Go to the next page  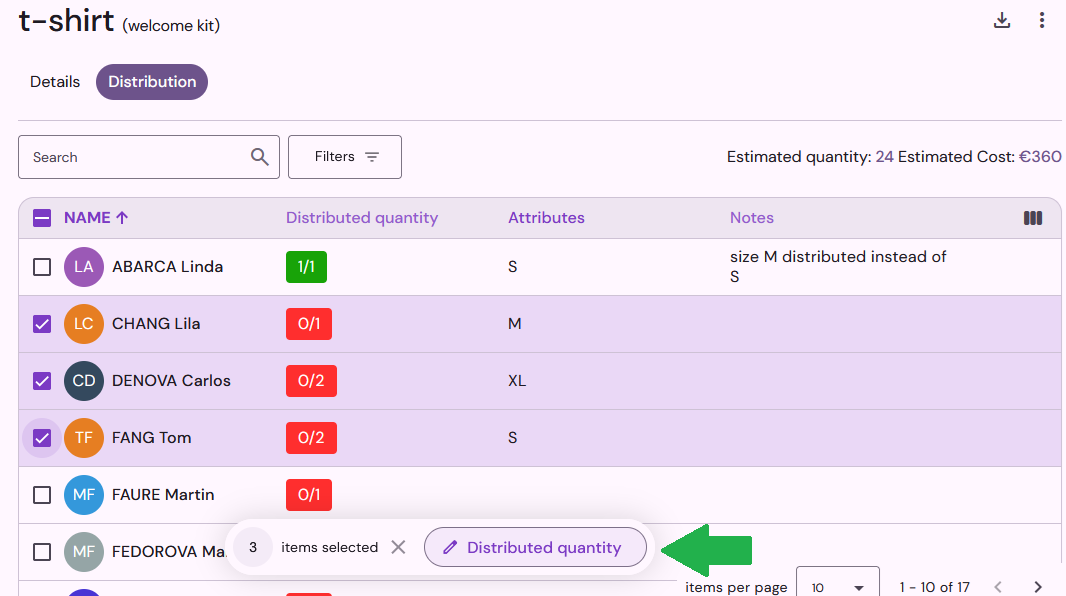tap(1037, 587)
